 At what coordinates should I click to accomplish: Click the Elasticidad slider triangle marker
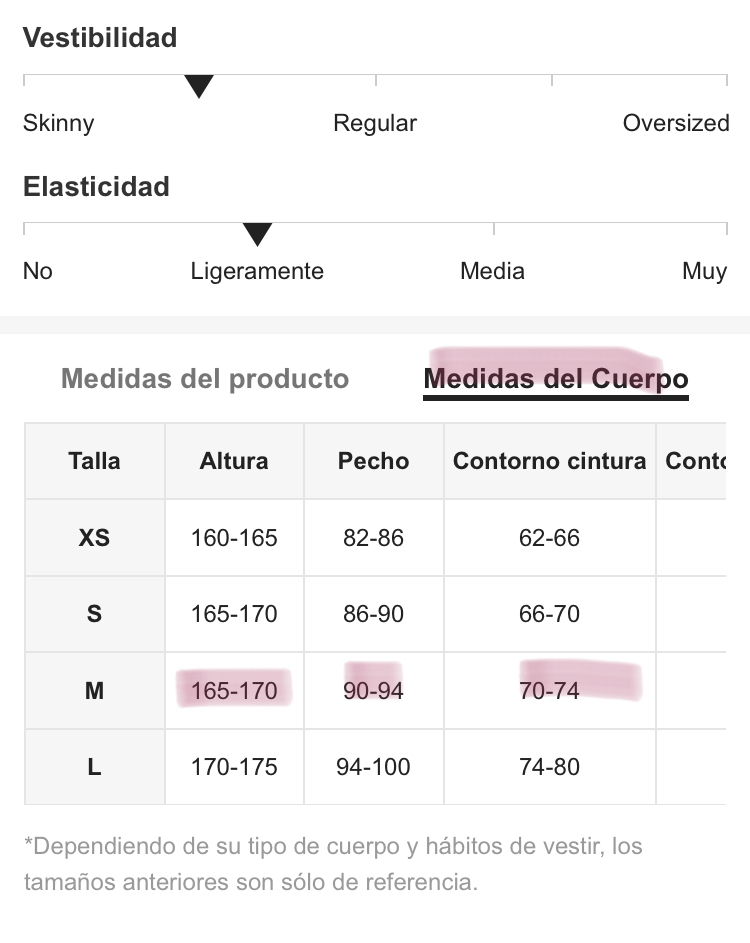(257, 234)
